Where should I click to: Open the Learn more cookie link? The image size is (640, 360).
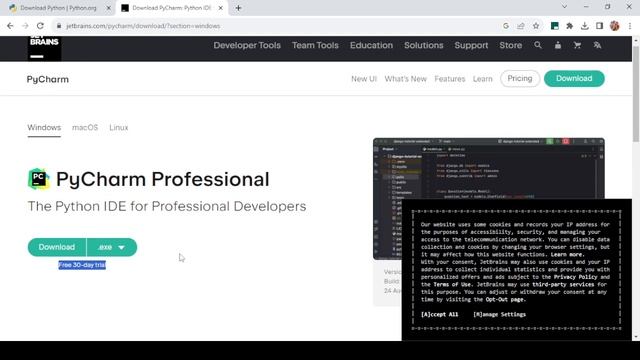coord(567,254)
